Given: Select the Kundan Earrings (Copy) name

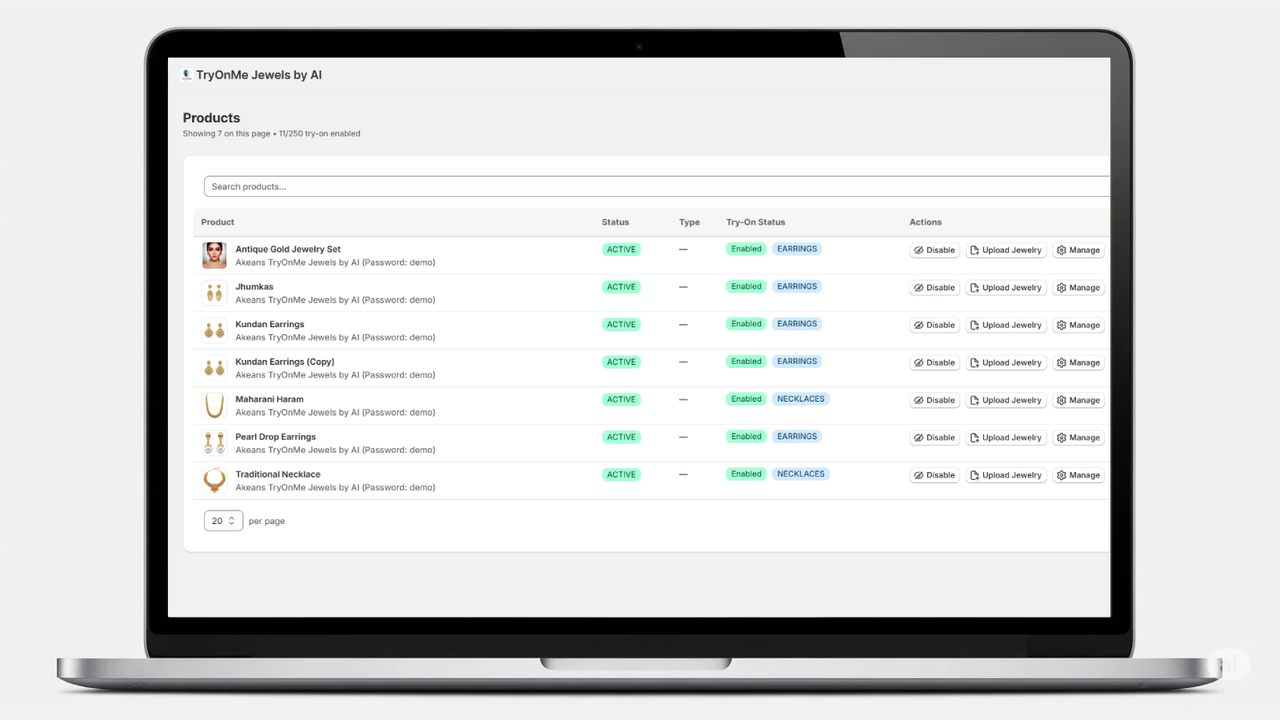Looking at the screenshot, I should click(x=285, y=362).
